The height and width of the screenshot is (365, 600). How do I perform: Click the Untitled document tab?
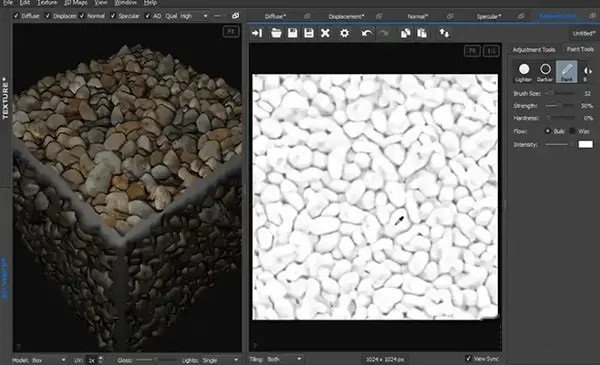click(584, 34)
